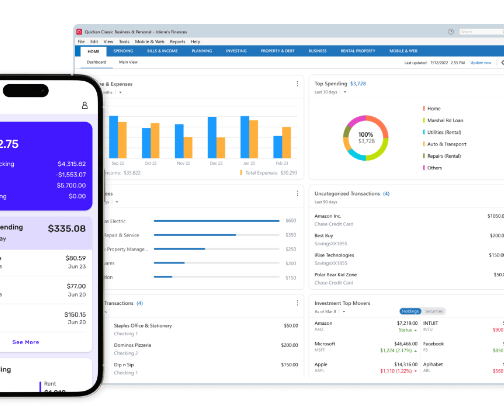Select the INTUIT holding row
The image size is (504, 406).
click(463, 326)
